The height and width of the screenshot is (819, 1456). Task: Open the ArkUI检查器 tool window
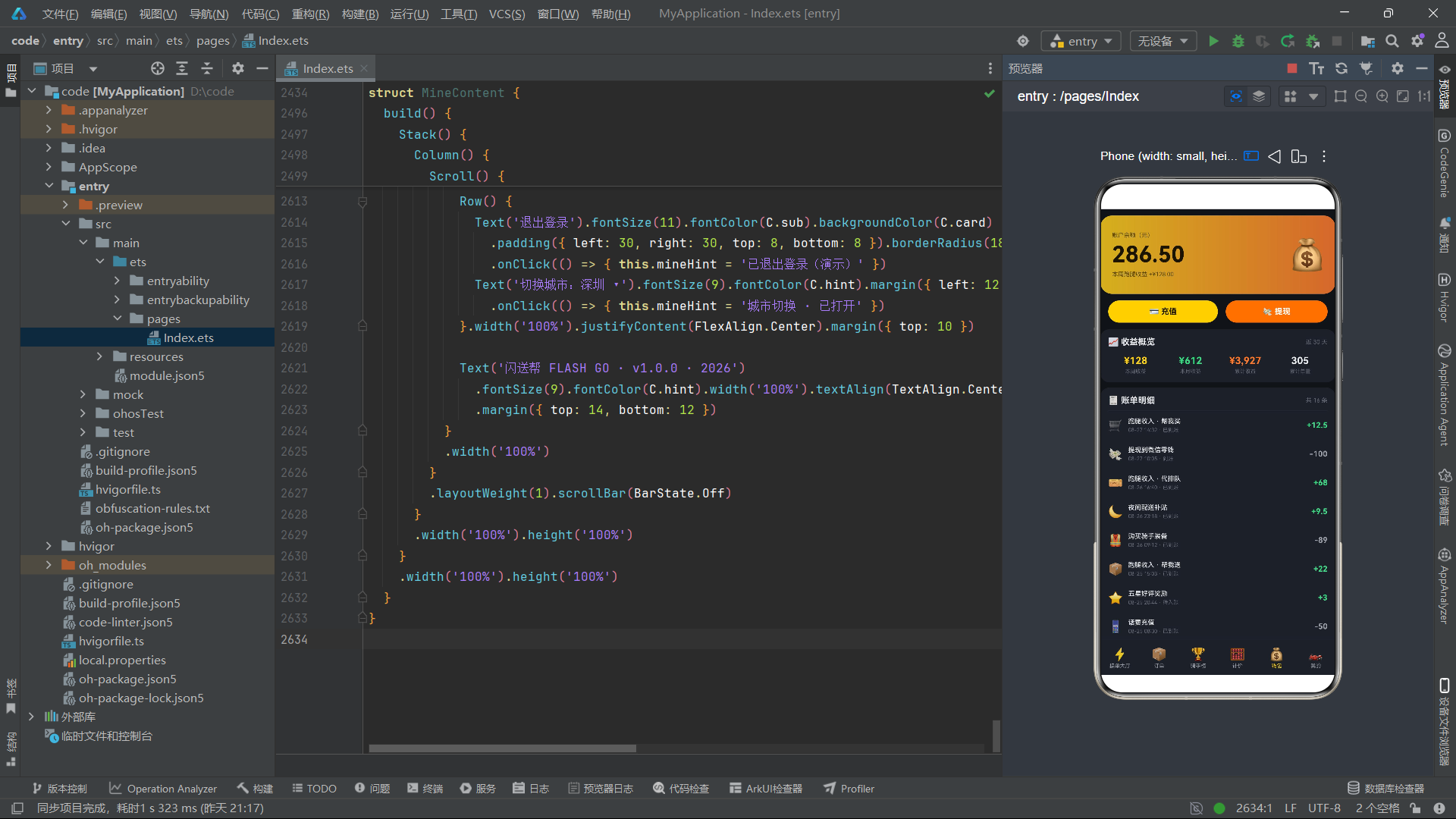point(766,789)
